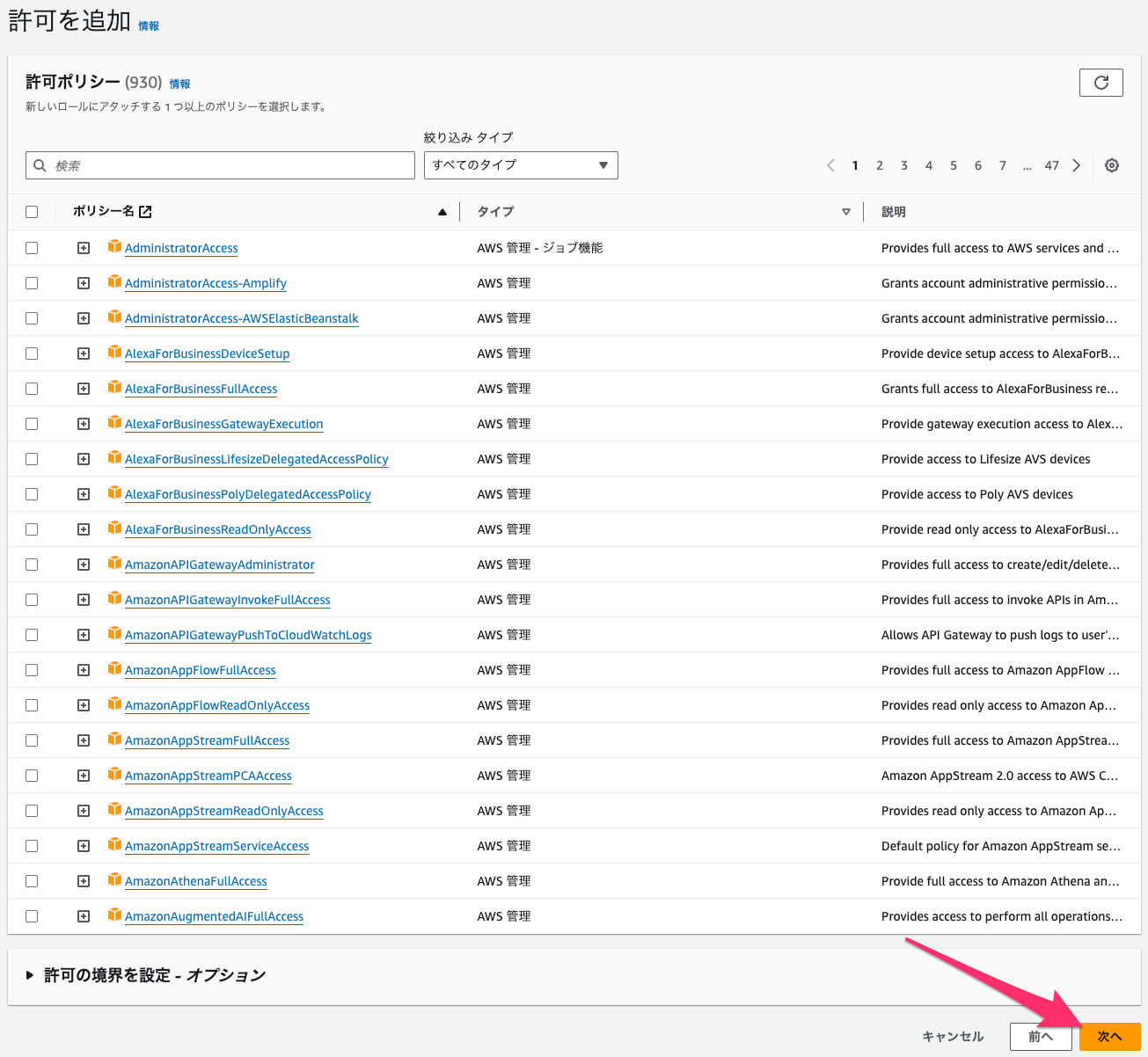Screen dimensions: 1148x1057
Task: Click the cube icon next to AlexaForBusinessDeviceSetup
Action: (x=114, y=353)
